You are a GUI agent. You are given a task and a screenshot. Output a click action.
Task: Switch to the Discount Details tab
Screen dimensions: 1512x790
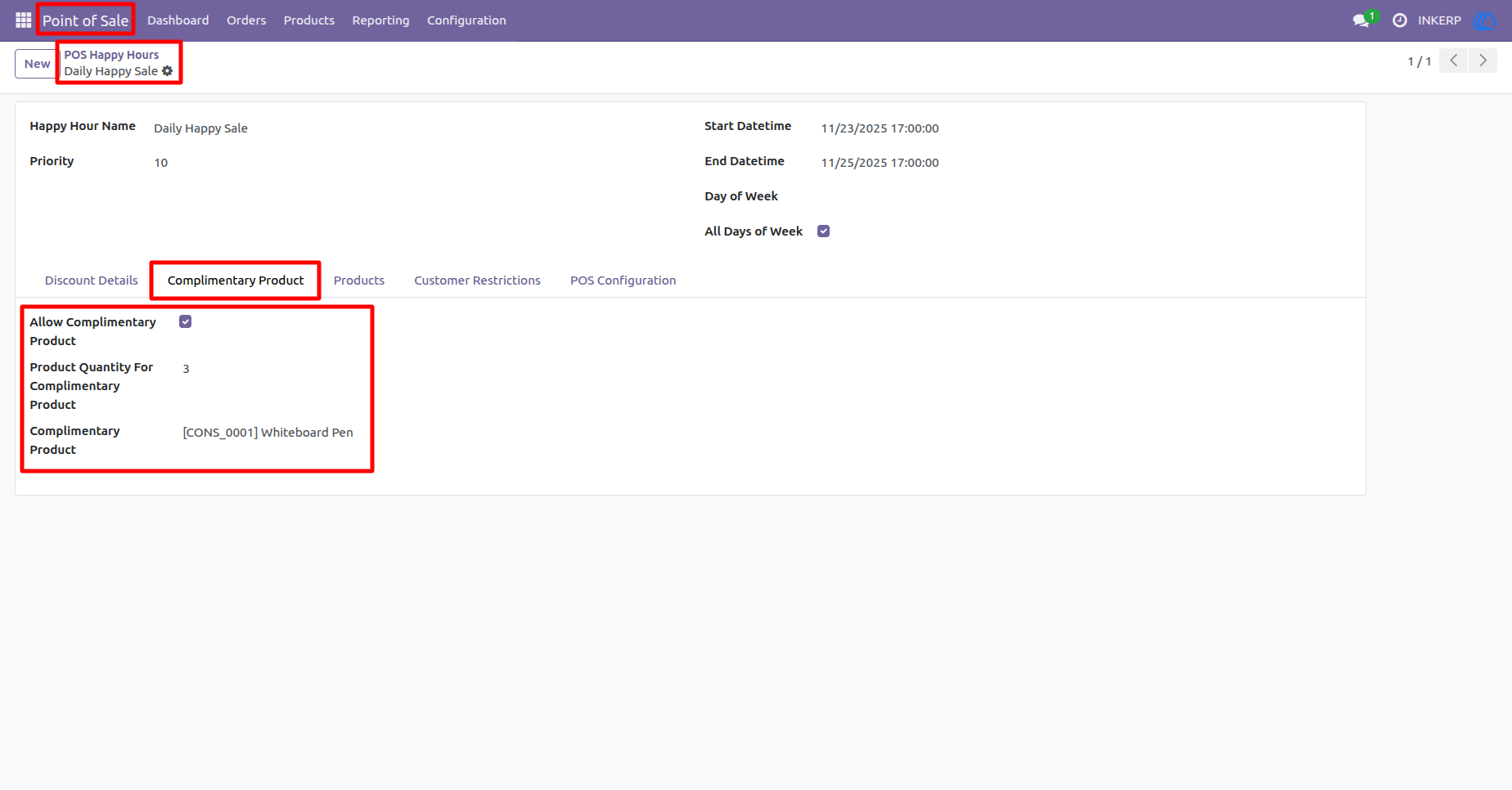(x=91, y=281)
